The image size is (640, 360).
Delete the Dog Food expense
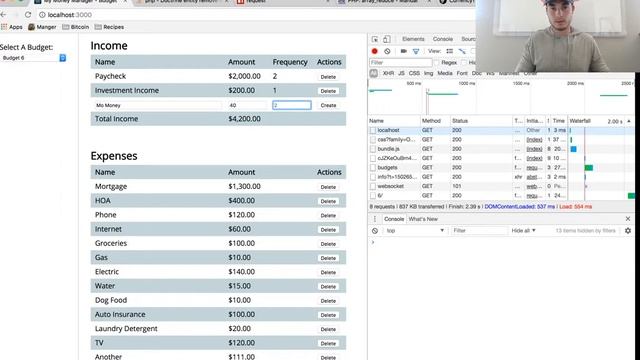(x=328, y=301)
